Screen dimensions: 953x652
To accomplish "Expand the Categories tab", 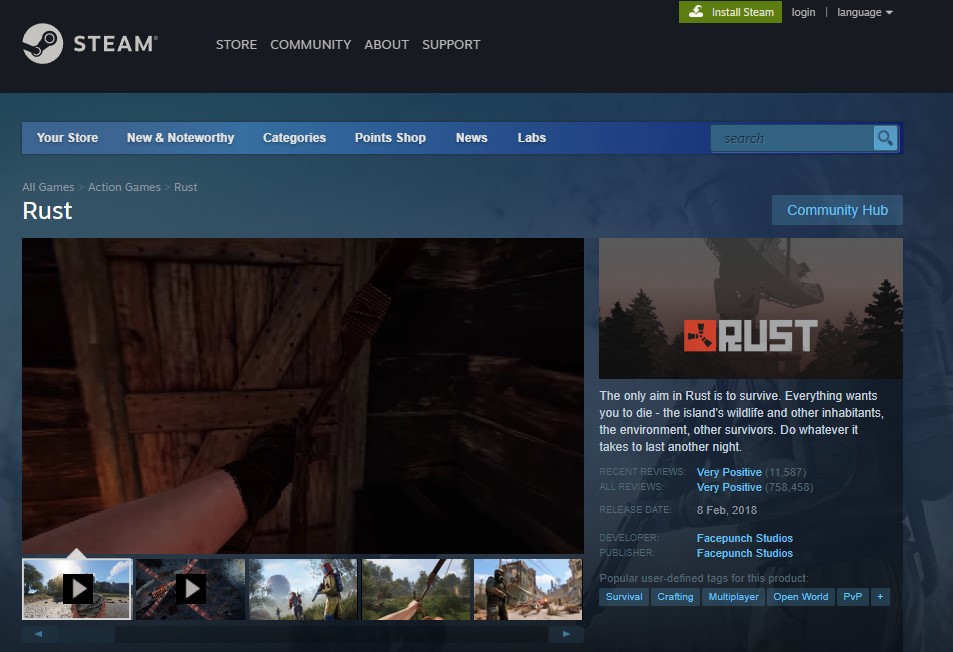I will 295,138.
